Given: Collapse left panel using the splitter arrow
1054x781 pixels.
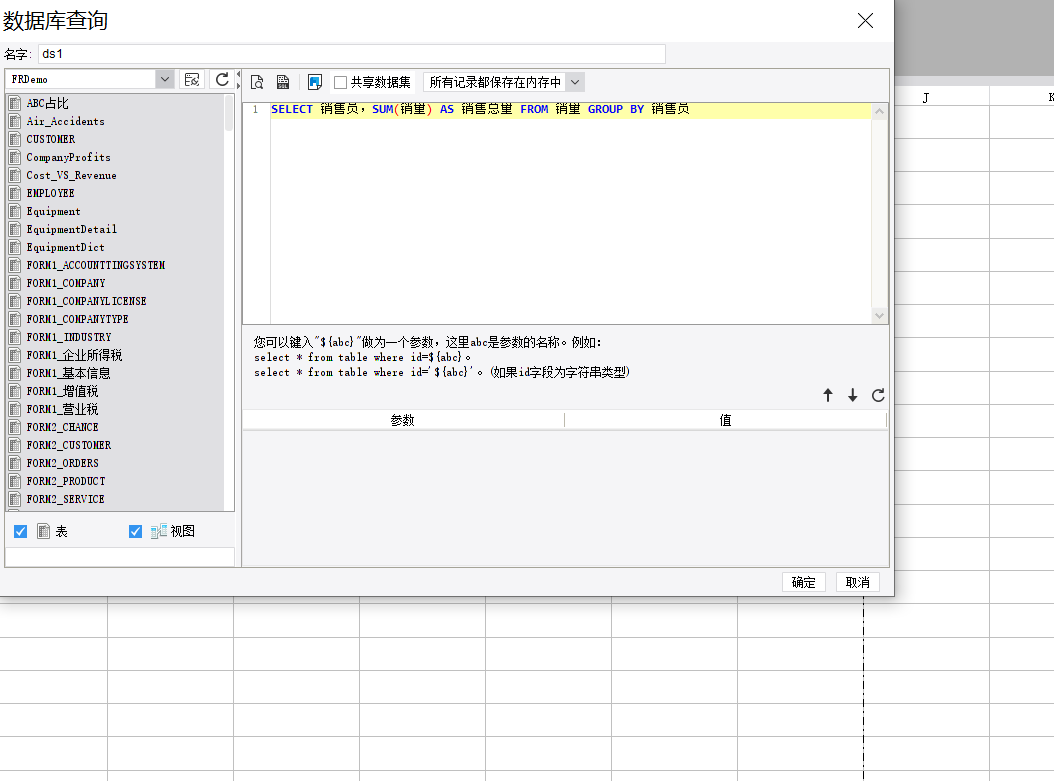Looking at the screenshot, I should pos(238,74).
